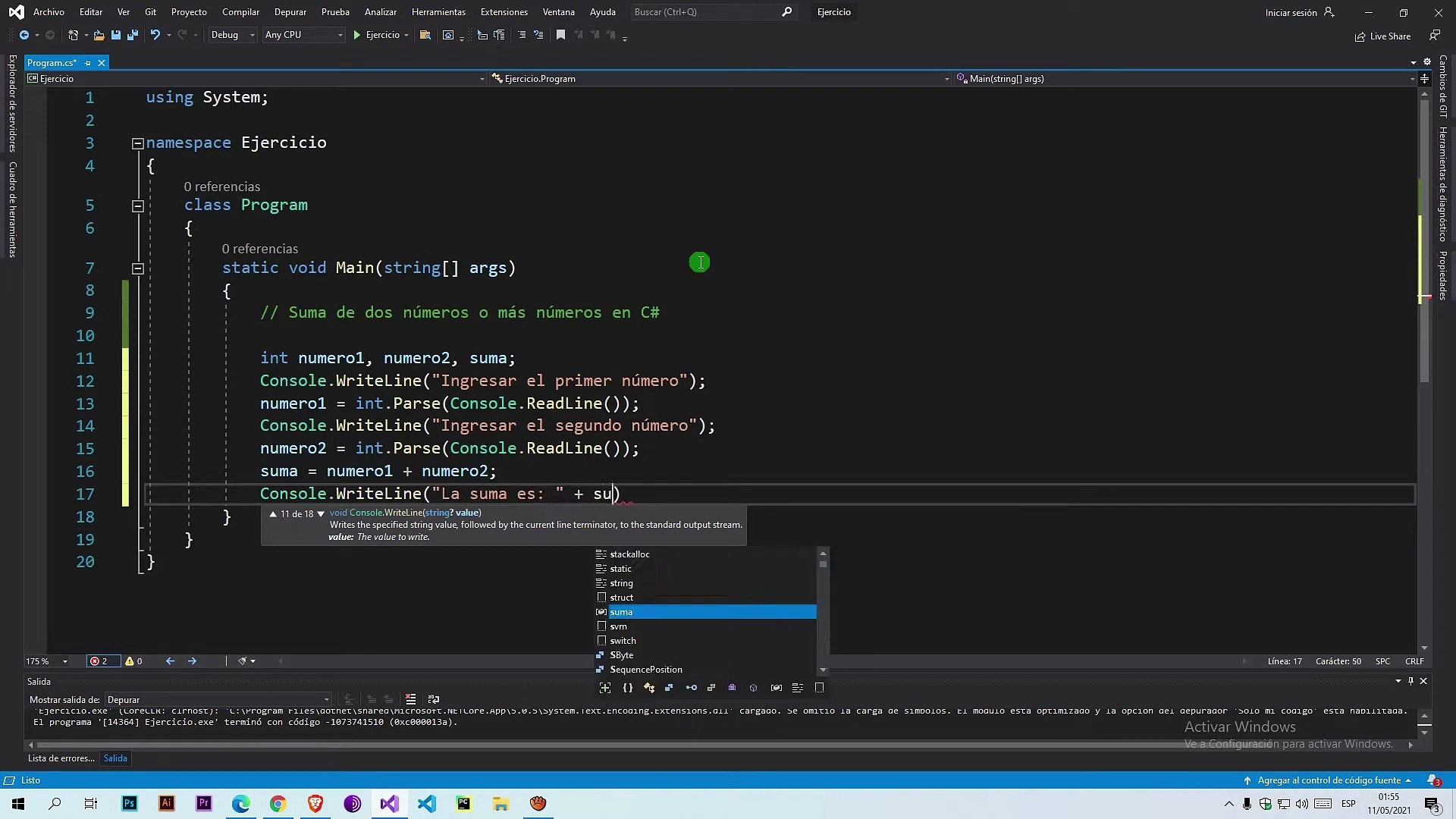1456x819 pixels.
Task: Click Iniciar sesión link
Action: (x=1291, y=12)
